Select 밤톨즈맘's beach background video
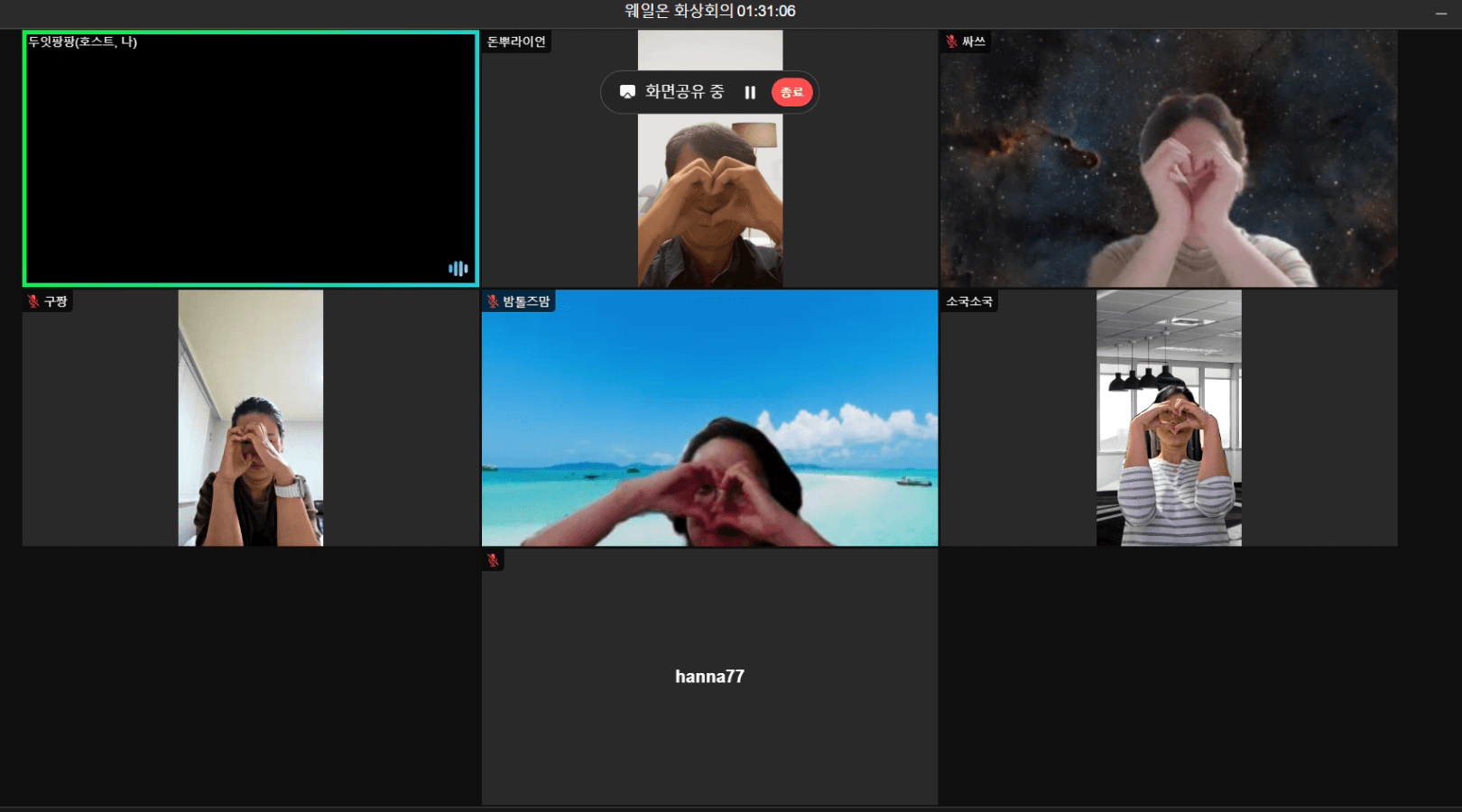This screenshot has height=812, width=1462. click(x=709, y=418)
